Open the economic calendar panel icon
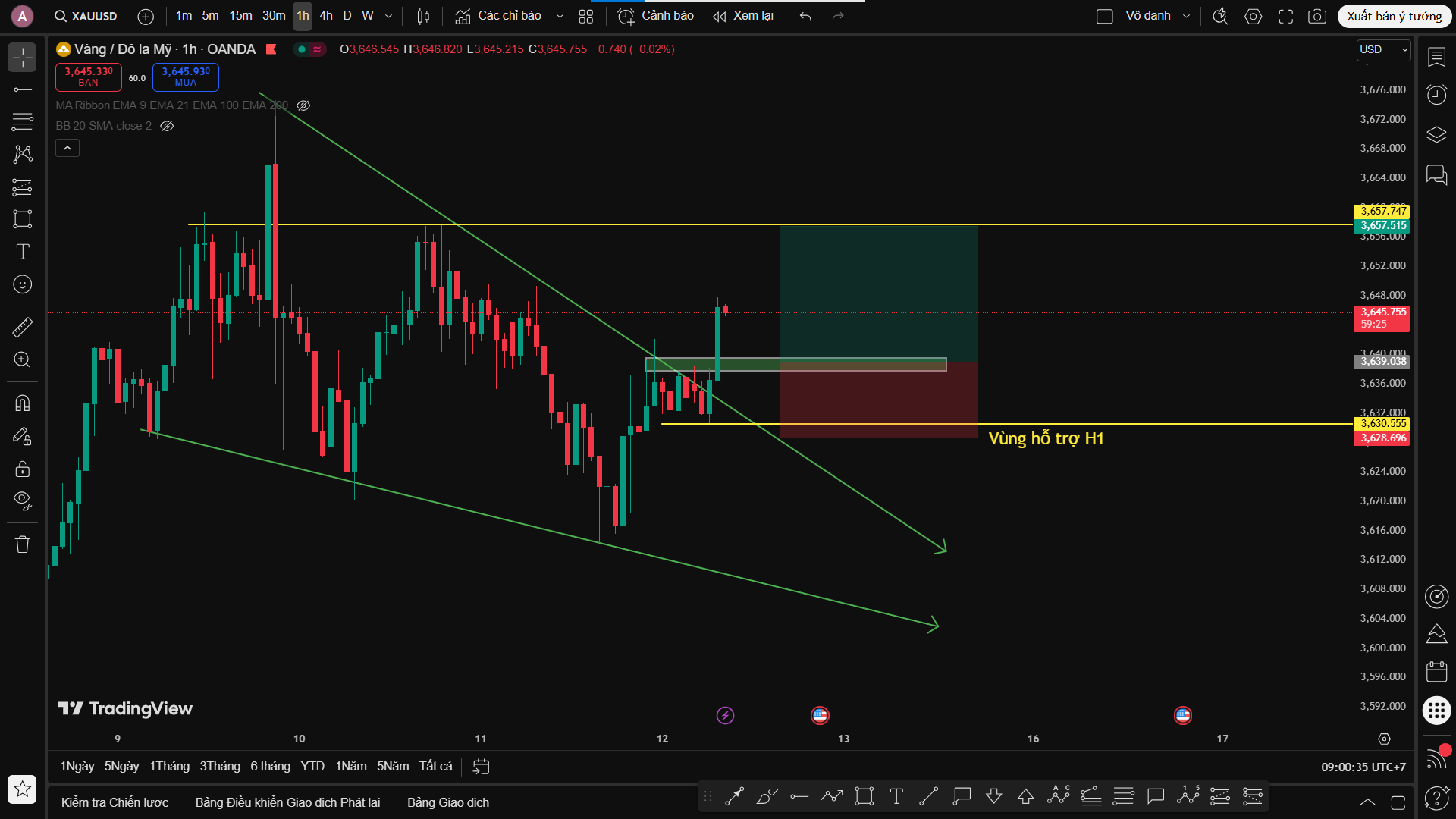 pos(1437,672)
